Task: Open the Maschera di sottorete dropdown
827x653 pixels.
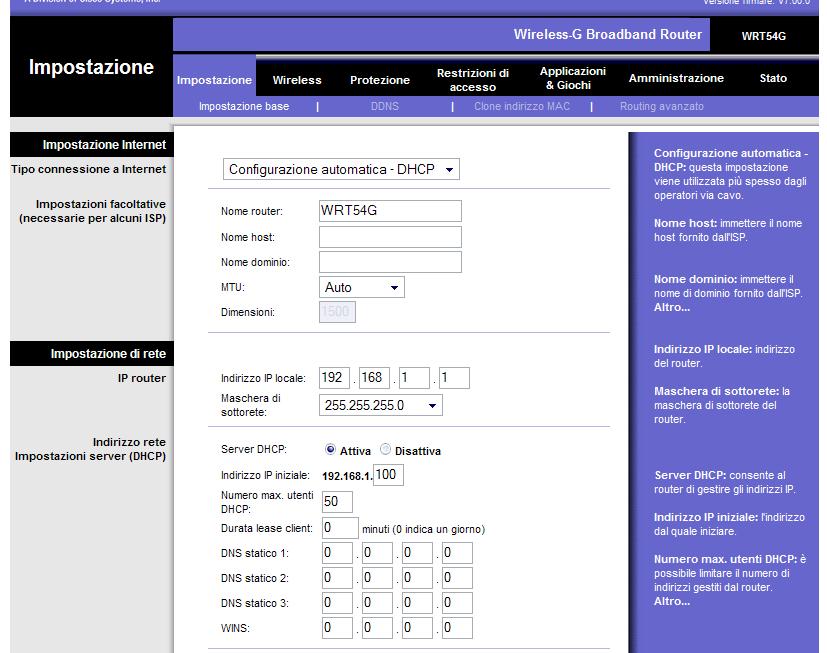Action: point(381,405)
